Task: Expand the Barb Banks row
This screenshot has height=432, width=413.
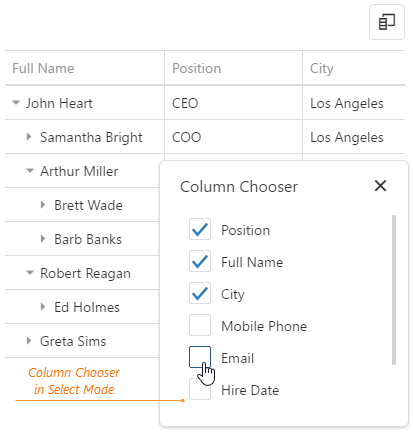Action: click(x=43, y=239)
